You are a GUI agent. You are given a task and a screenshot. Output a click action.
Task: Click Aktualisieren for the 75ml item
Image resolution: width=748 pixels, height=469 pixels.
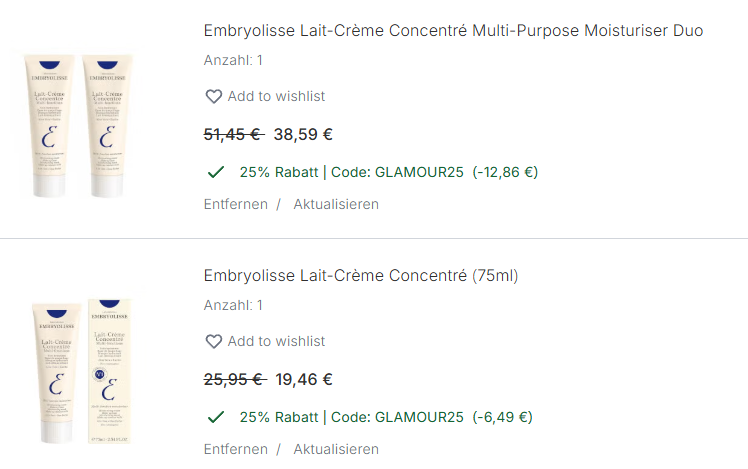click(x=336, y=449)
